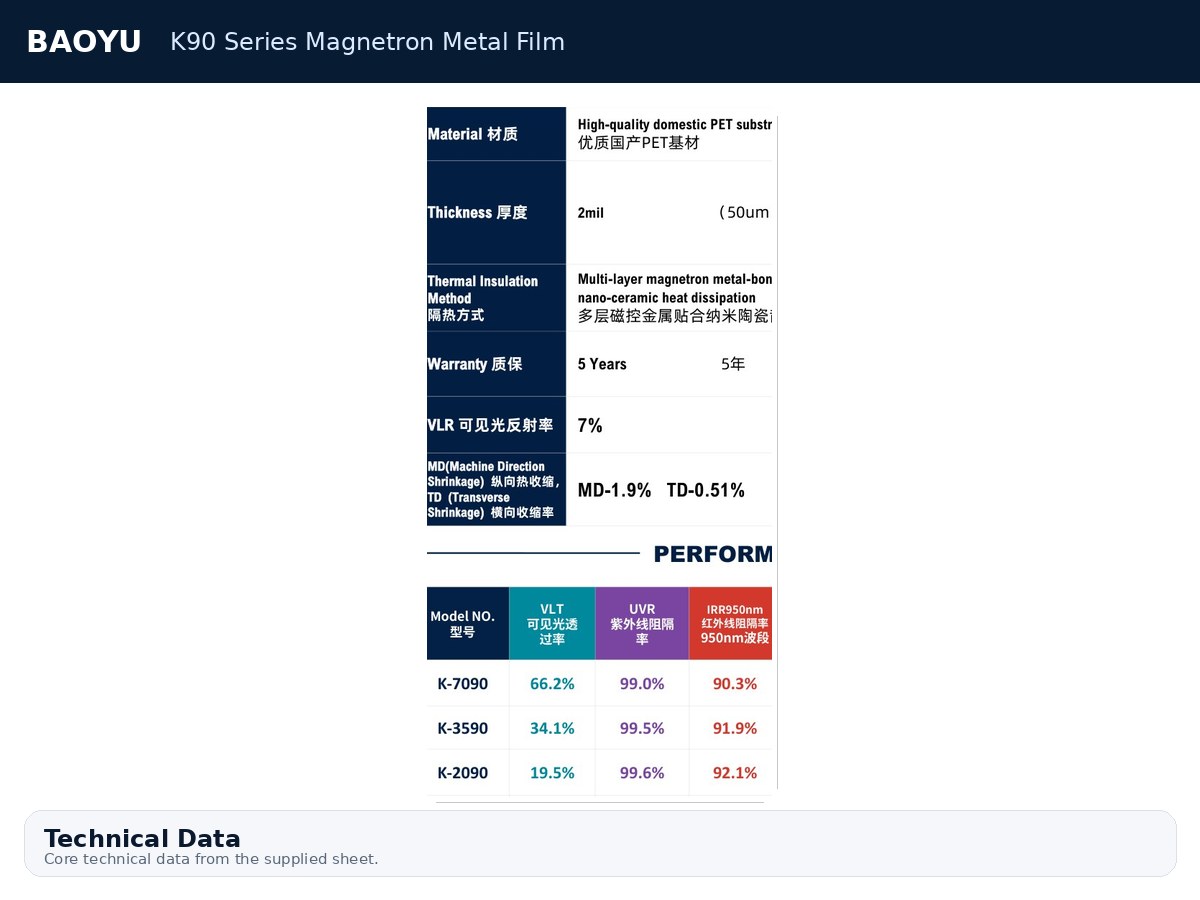Click the Thermal Insulation Method label
Image resolution: width=1200 pixels, height=900 pixels.
pos(483,298)
